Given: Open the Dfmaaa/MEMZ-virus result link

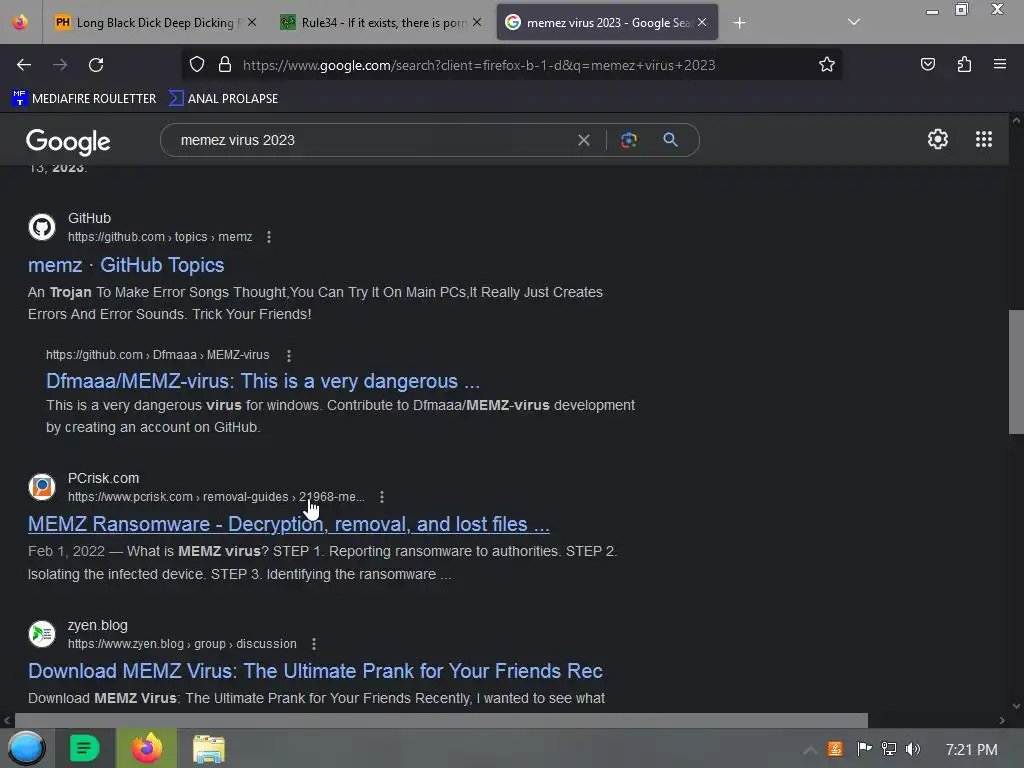Looking at the screenshot, I should tap(263, 381).
